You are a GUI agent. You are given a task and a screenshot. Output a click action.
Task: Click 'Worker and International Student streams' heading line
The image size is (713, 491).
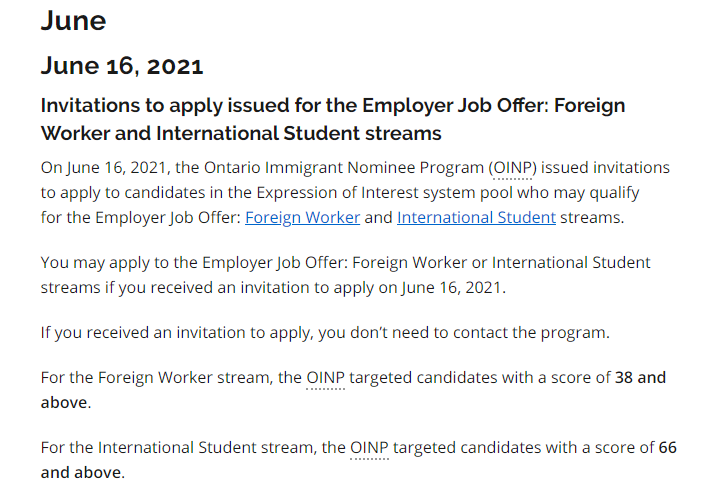click(240, 132)
